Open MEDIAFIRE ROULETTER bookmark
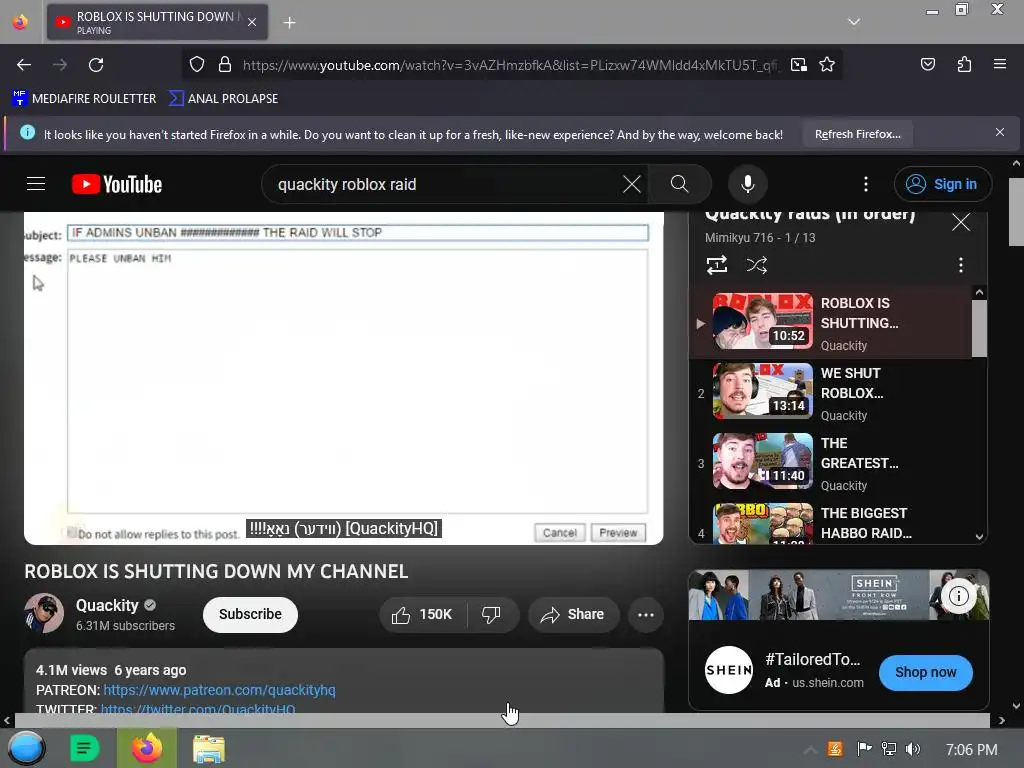The image size is (1024, 768). [84, 99]
